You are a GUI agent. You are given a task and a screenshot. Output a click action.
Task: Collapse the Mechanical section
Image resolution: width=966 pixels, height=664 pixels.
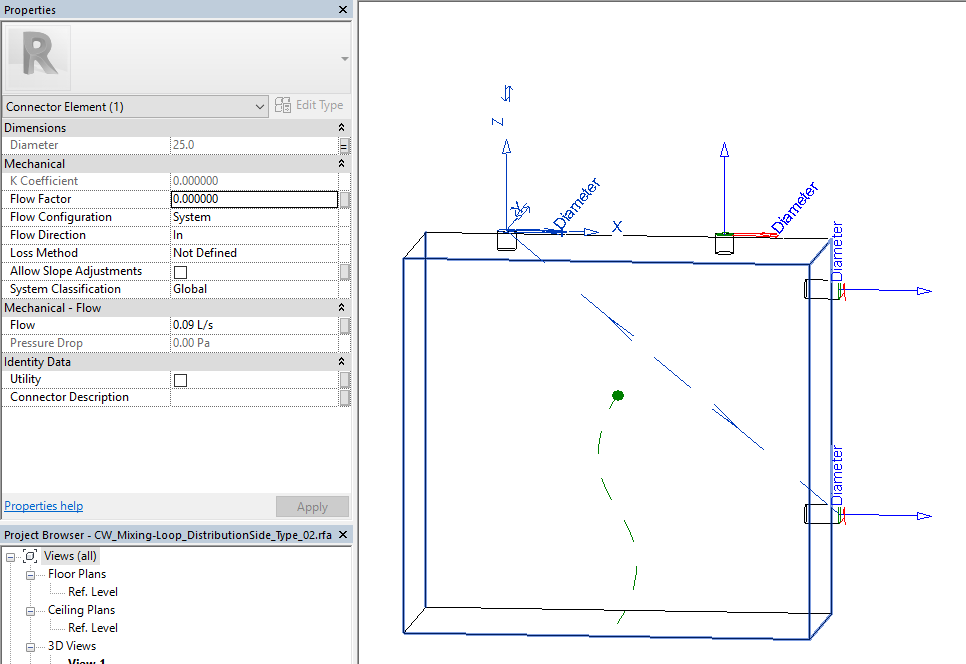(340, 163)
